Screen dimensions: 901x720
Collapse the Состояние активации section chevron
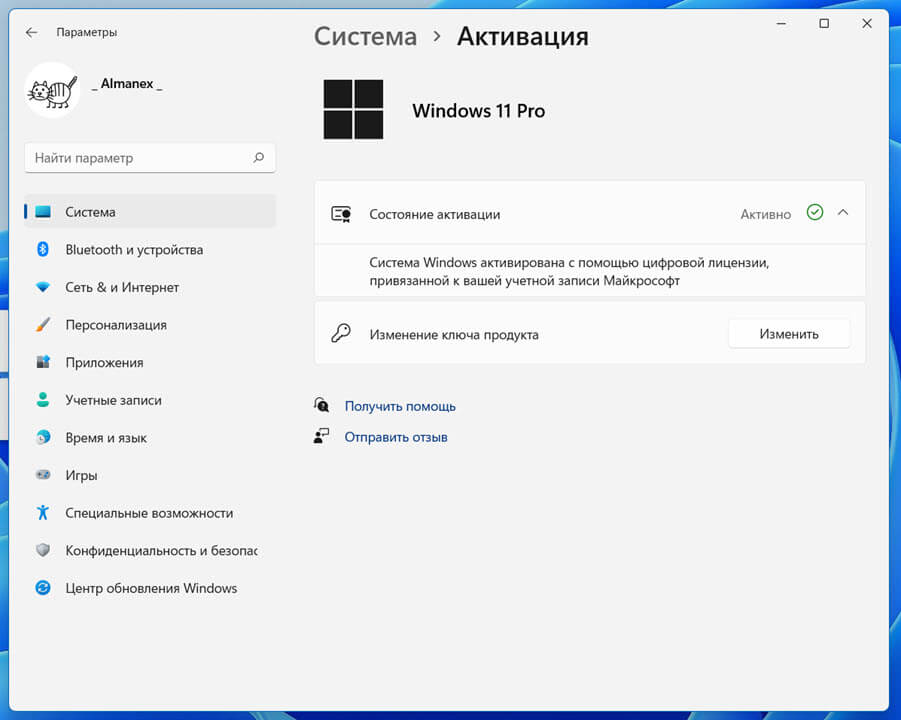(843, 213)
